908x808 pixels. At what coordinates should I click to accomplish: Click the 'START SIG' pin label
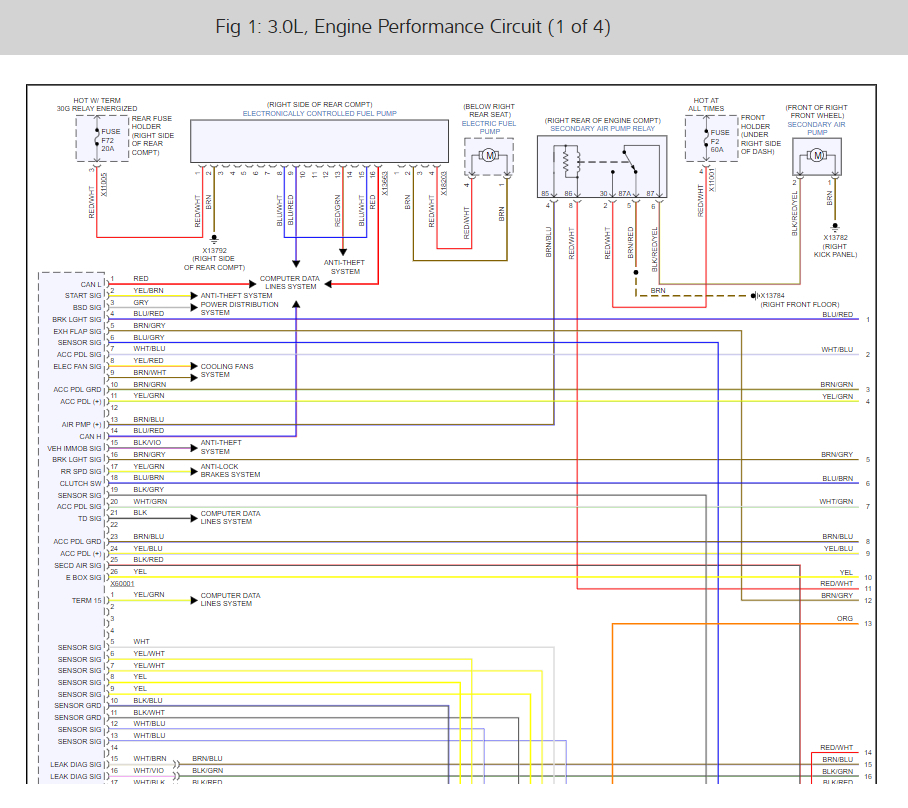tap(83, 295)
